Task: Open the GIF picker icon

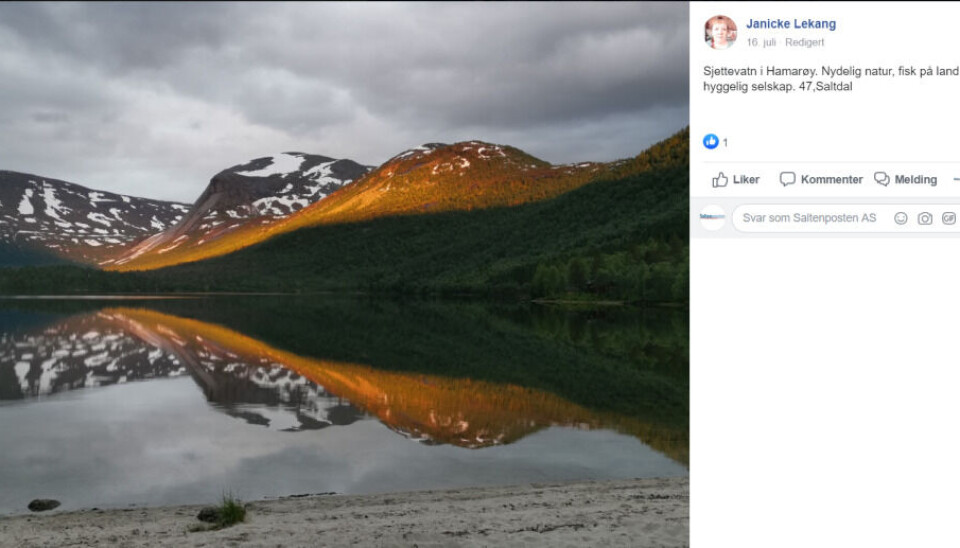Action: point(949,218)
